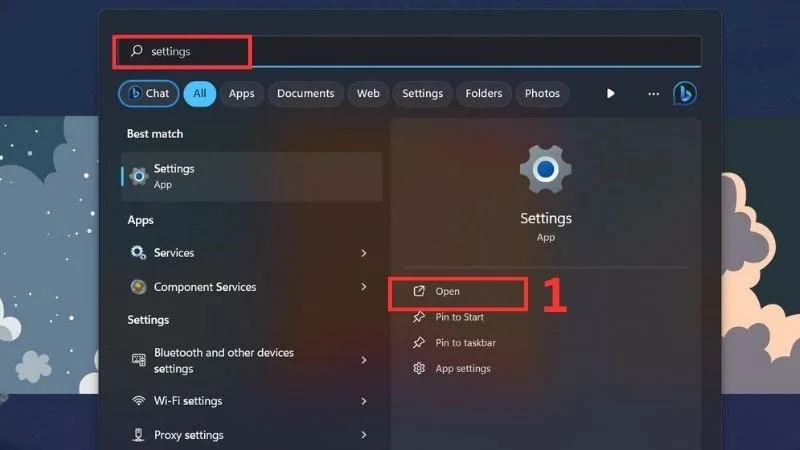Expand the Wi-Fi settings chevron
This screenshot has height=450, width=800.
coord(364,402)
